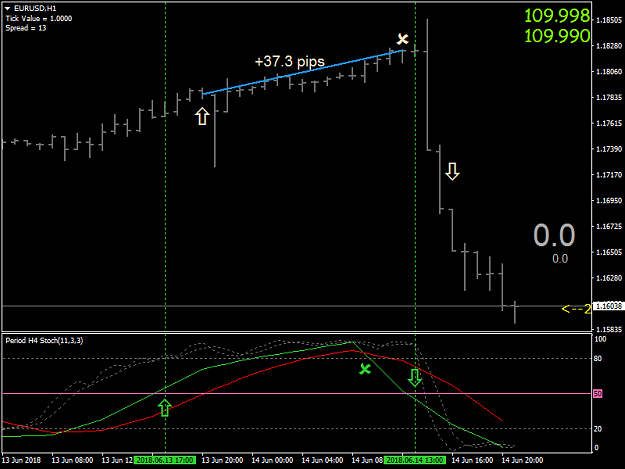The height and width of the screenshot is (469, 625).
Task: Click the green down arrow in stochastic panel
Action: coord(415,378)
